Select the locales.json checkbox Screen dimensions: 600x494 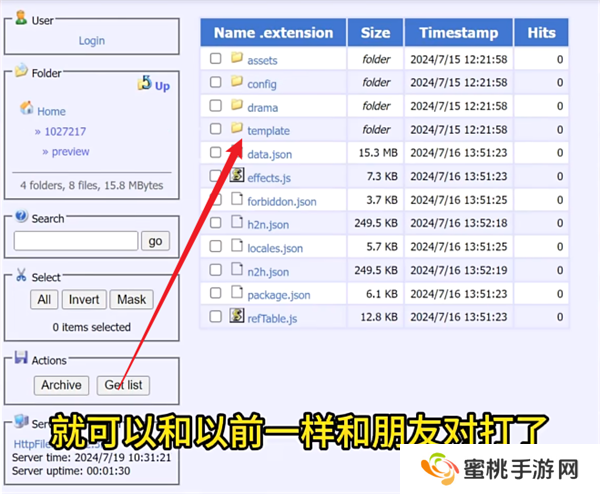215,247
